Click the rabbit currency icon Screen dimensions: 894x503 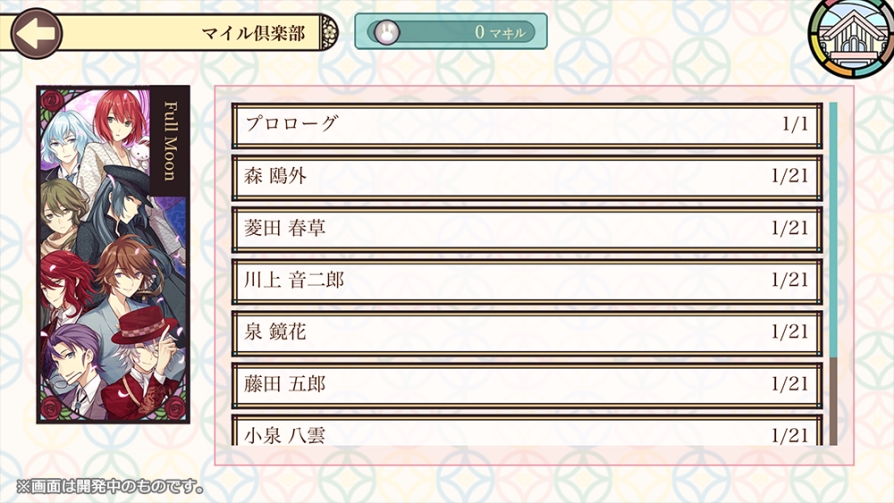(x=386, y=32)
